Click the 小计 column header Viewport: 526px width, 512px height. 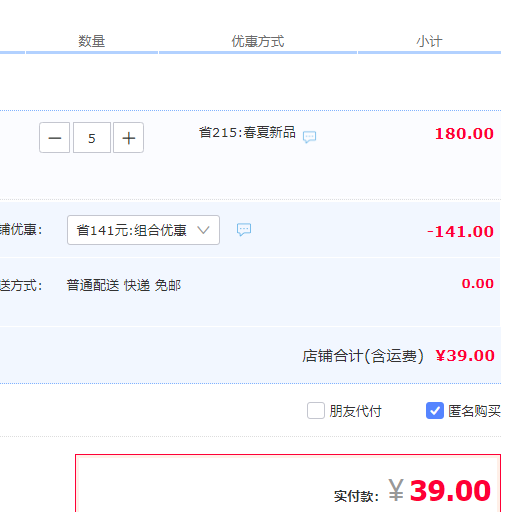click(x=429, y=42)
